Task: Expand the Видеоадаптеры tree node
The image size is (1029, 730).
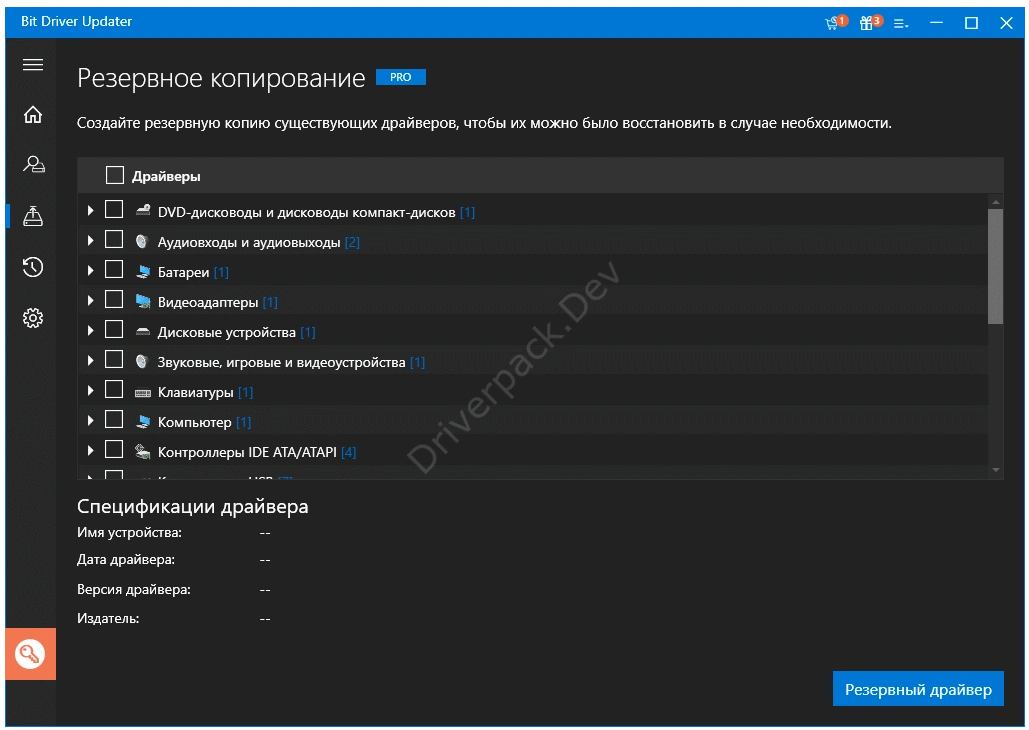Action: click(91, 300)
